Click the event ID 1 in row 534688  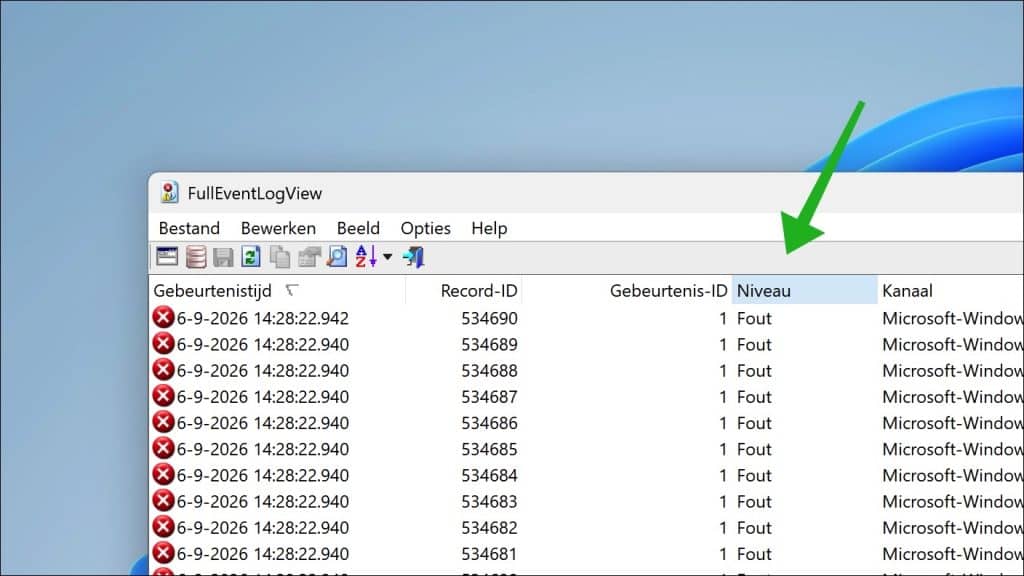722,370
